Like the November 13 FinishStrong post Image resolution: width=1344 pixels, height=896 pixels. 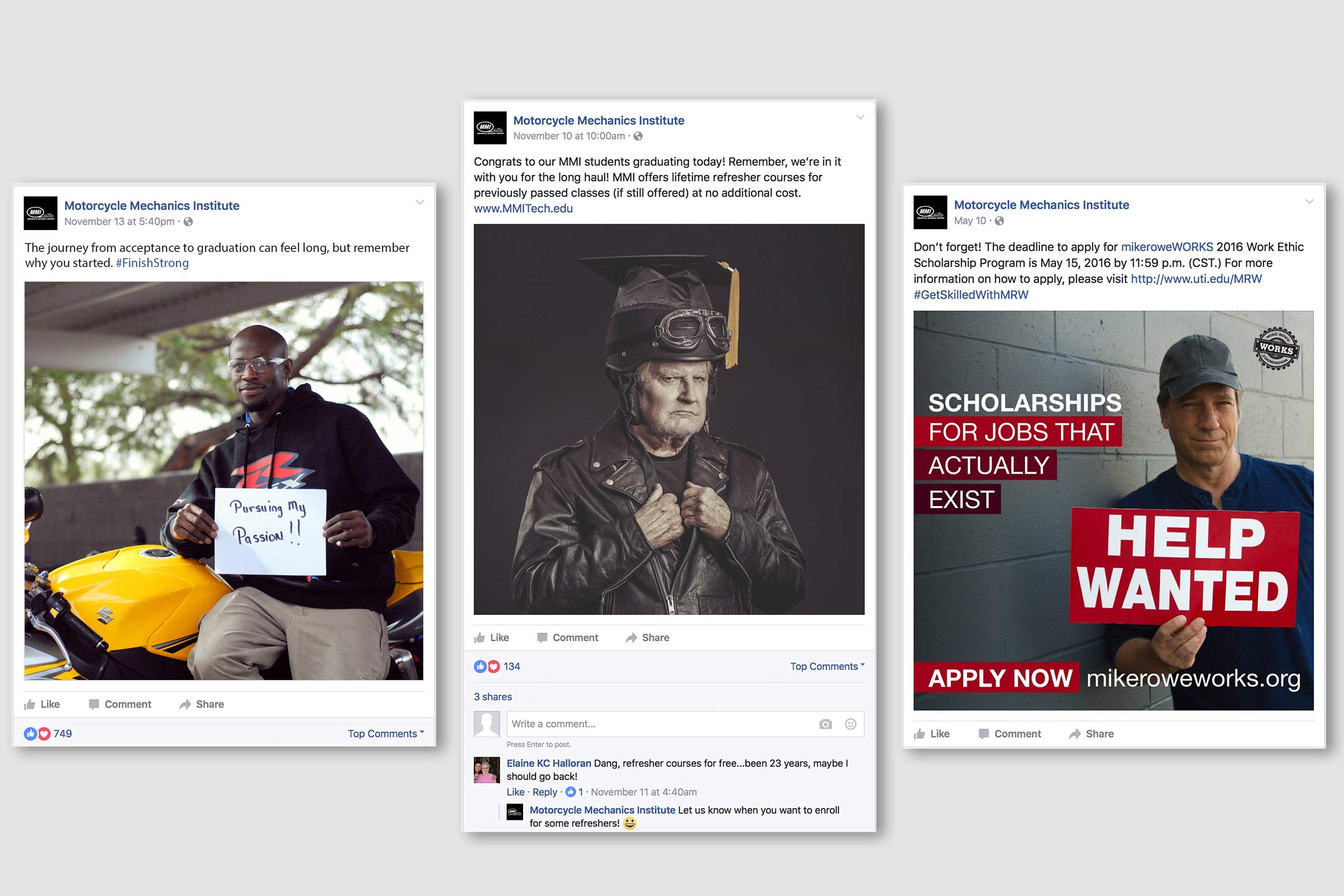tap(41, 704)
